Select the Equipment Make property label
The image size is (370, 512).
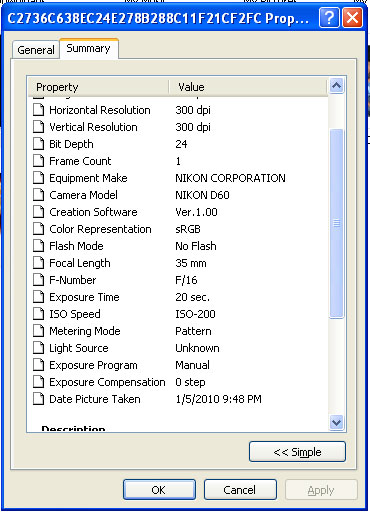(x=88, y=178)
